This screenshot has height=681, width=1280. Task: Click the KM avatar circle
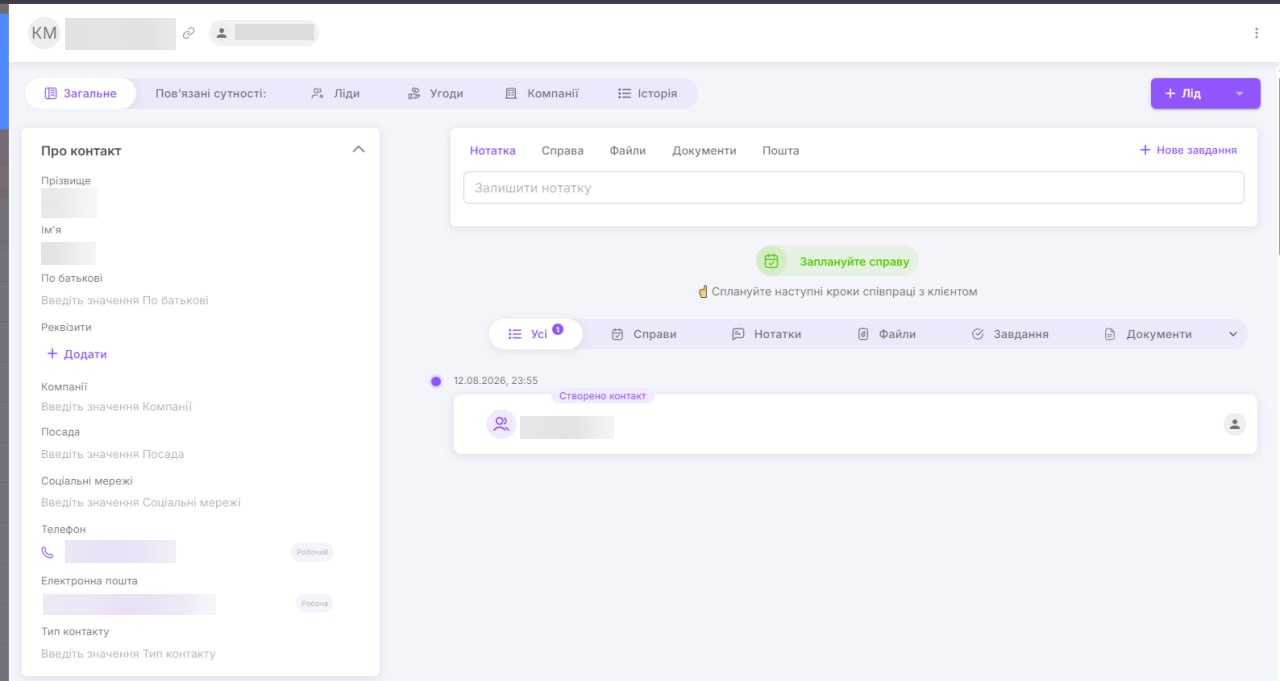coord(44,33)
